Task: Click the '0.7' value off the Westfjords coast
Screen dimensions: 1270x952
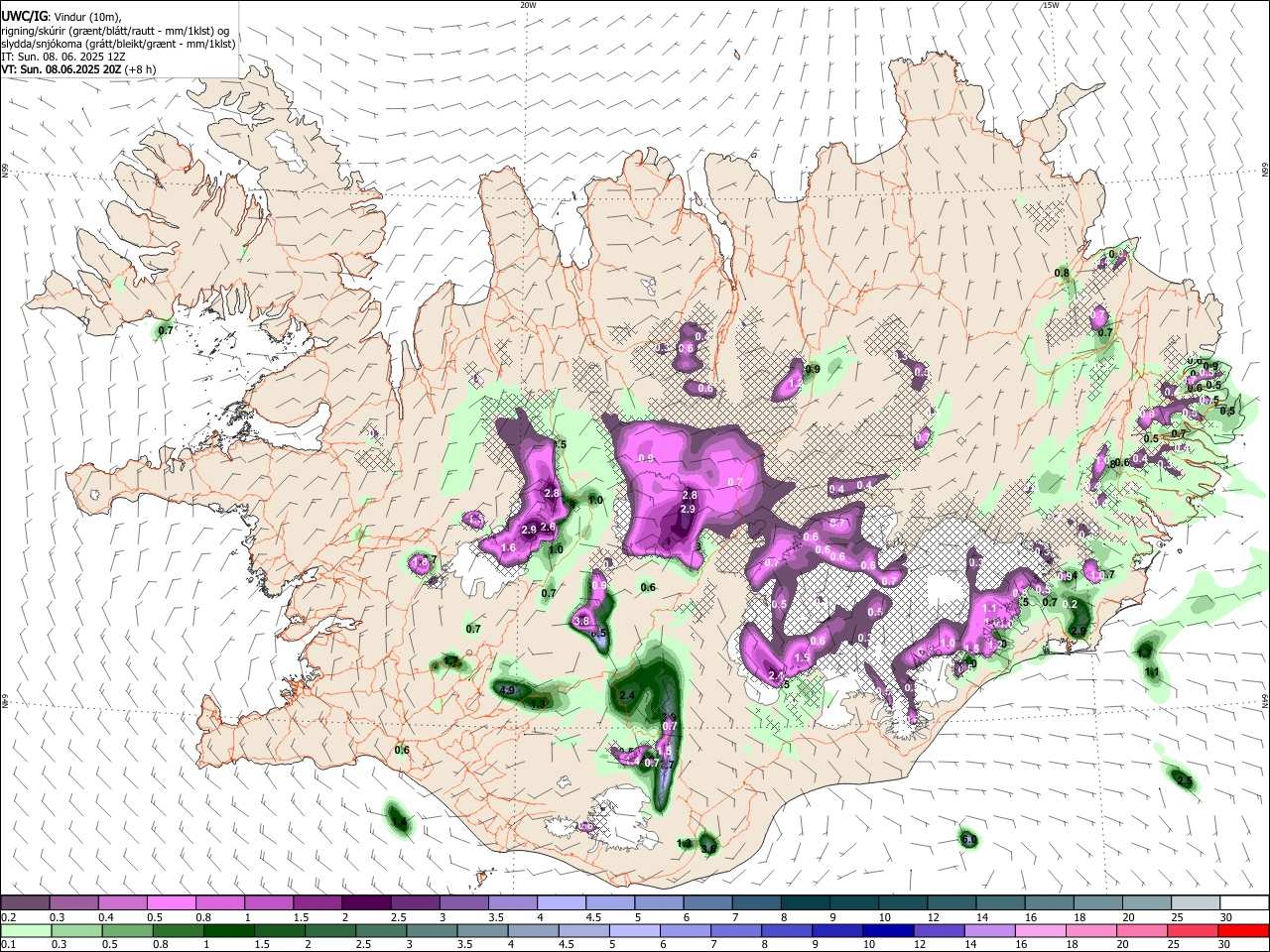Action: [166, 330]
